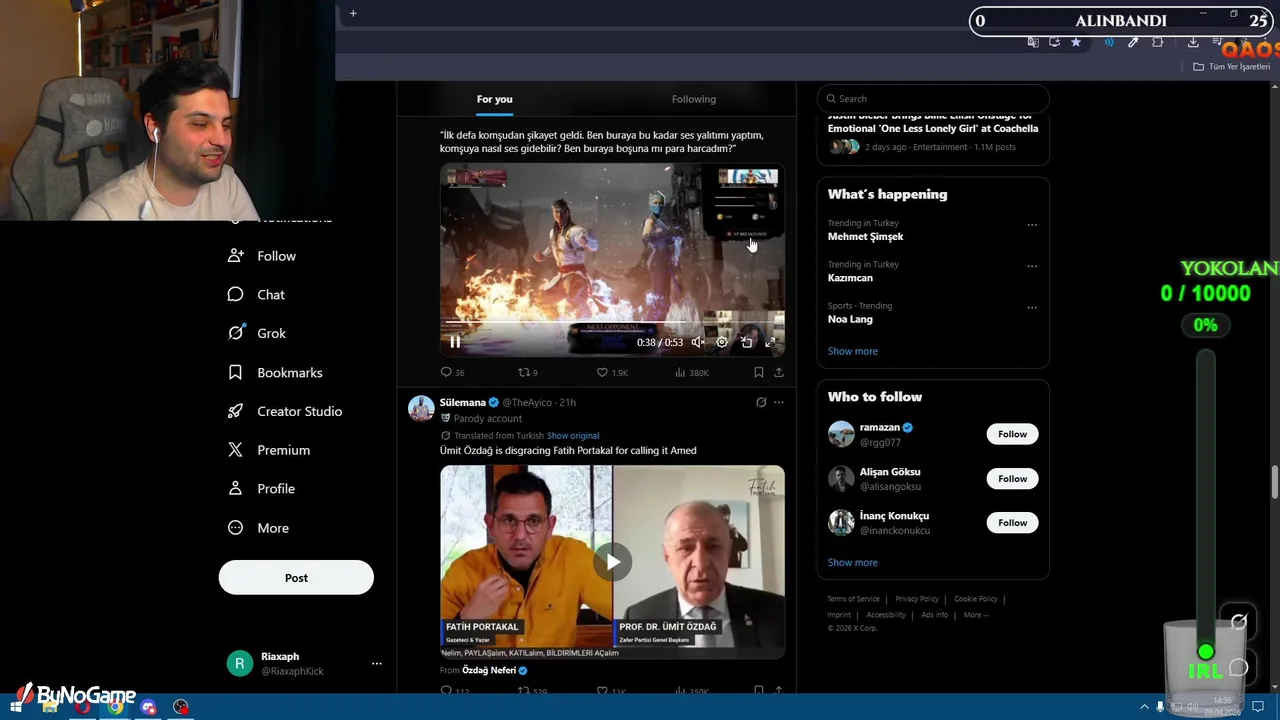Follow İnanç Konukçu
Screen dimensions: 1280x720
click(1012, 522)
